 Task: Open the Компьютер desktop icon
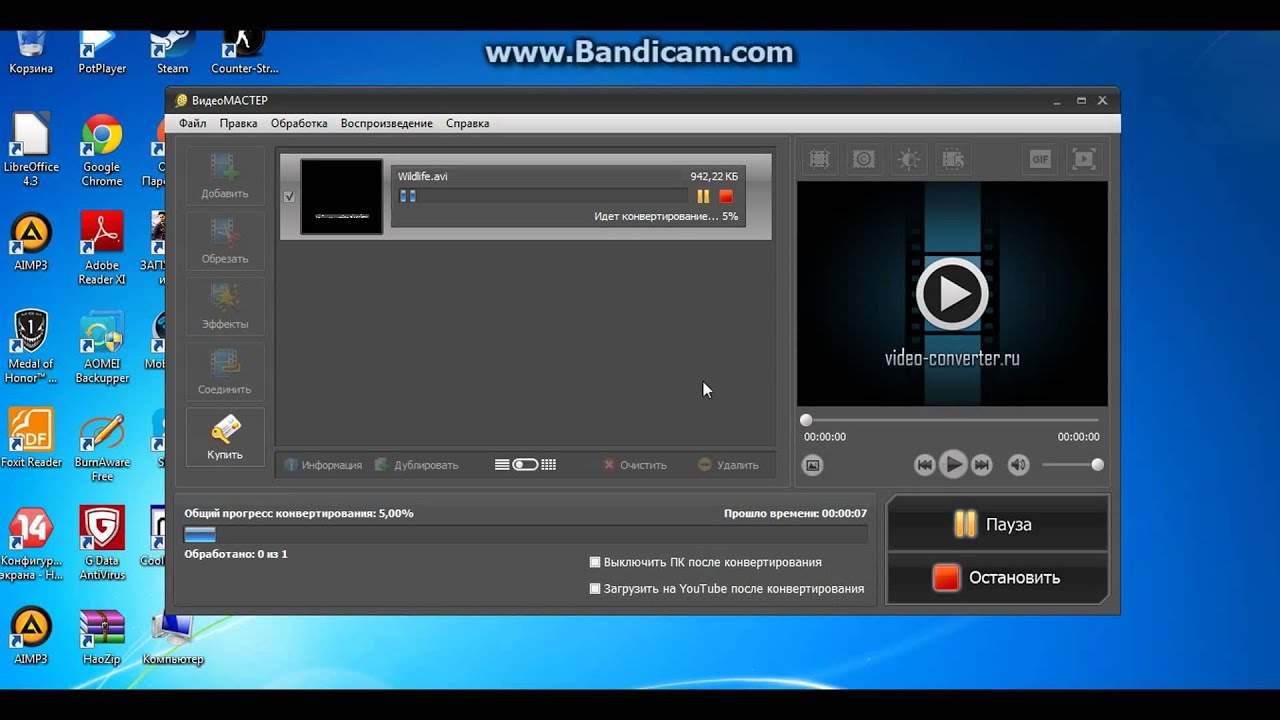(x=172, y=638)
